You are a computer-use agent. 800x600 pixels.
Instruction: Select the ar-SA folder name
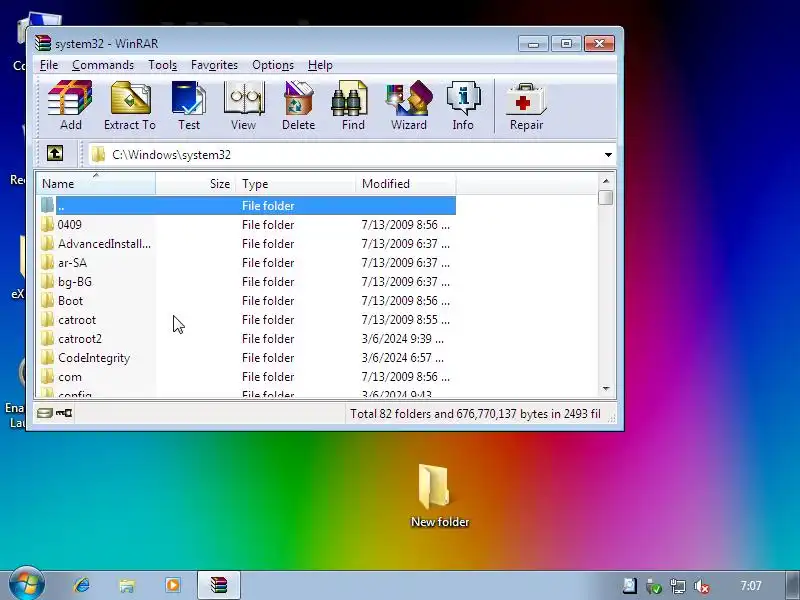[x=72, y=263]
